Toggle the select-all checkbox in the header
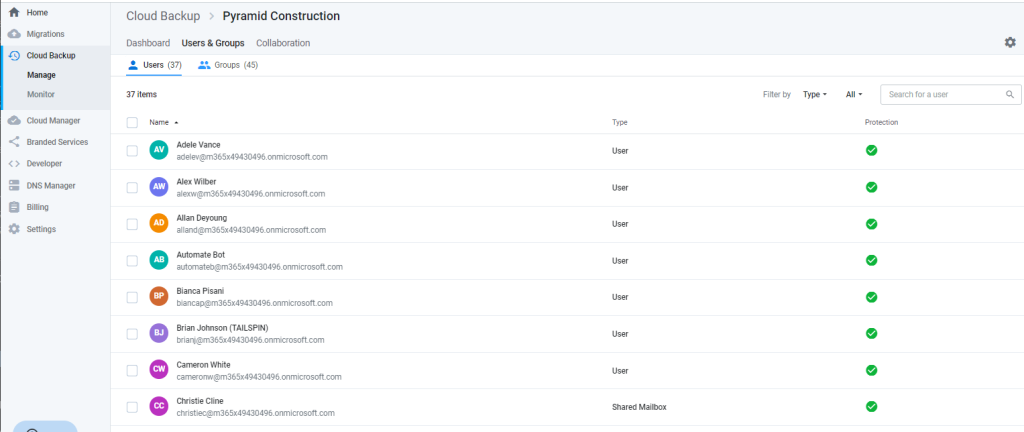 (x=132, y=122)
